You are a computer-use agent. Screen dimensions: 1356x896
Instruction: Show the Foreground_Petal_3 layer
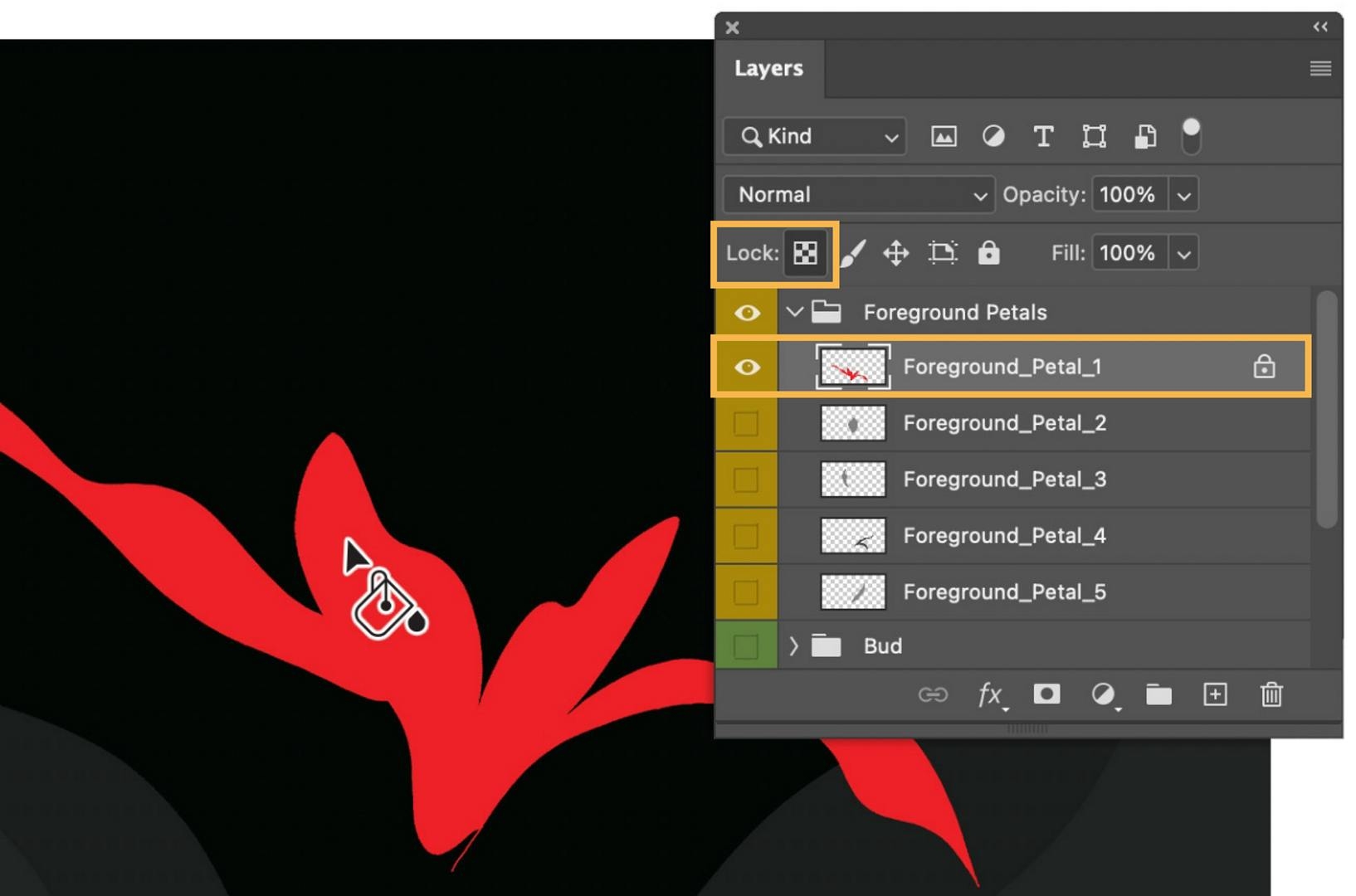tap(746, 480)
